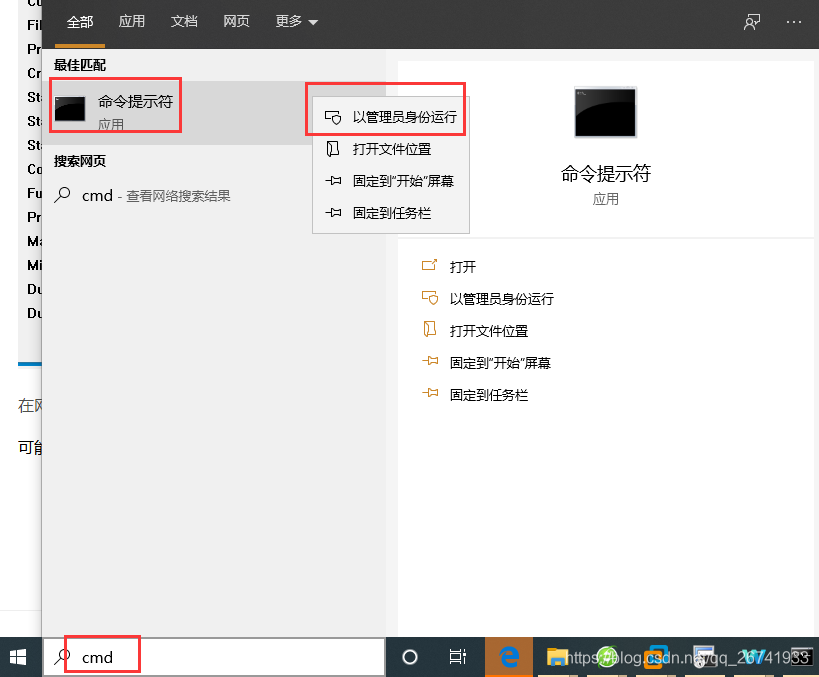Image resolution: width=819 pixels, height=677 pixels.
Task: Open the ... options menu top right
Action: pyautogui.click(x=796, y=21)
